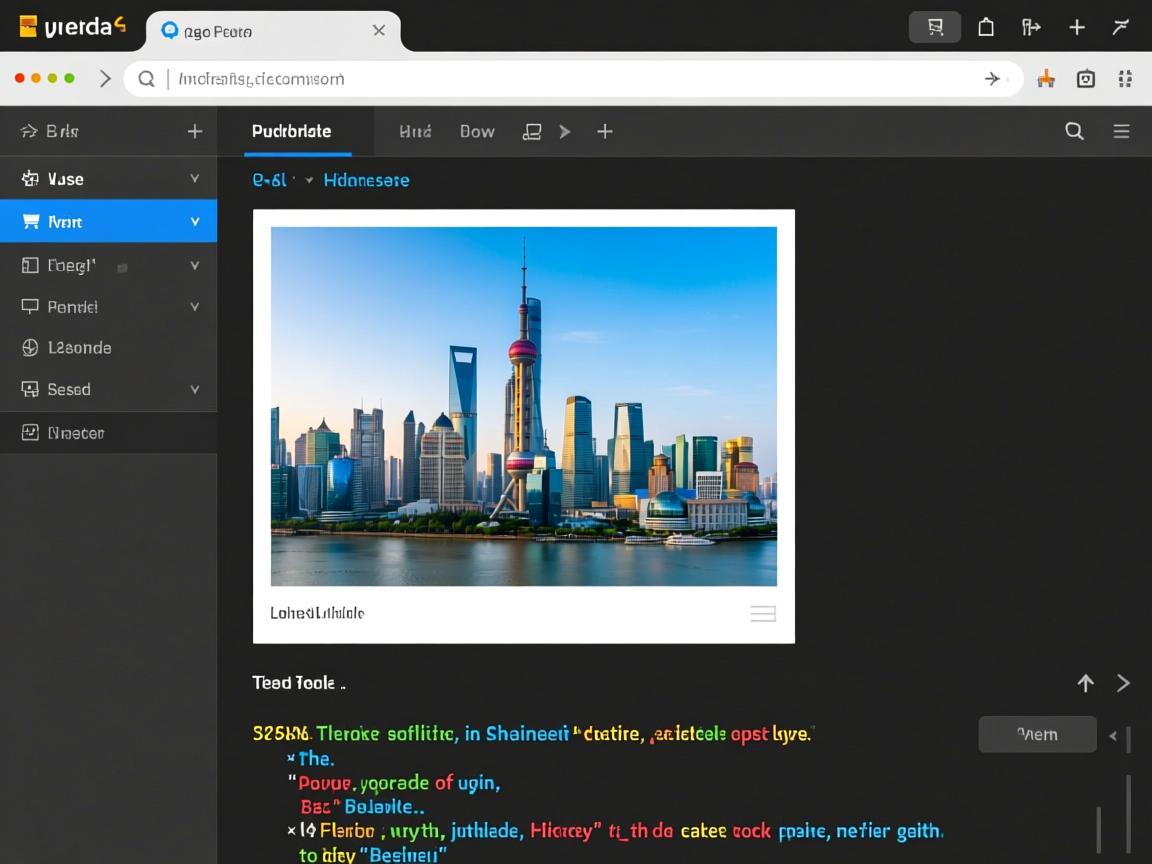Click the orange extension icon in address bar

coord(1046,79)
